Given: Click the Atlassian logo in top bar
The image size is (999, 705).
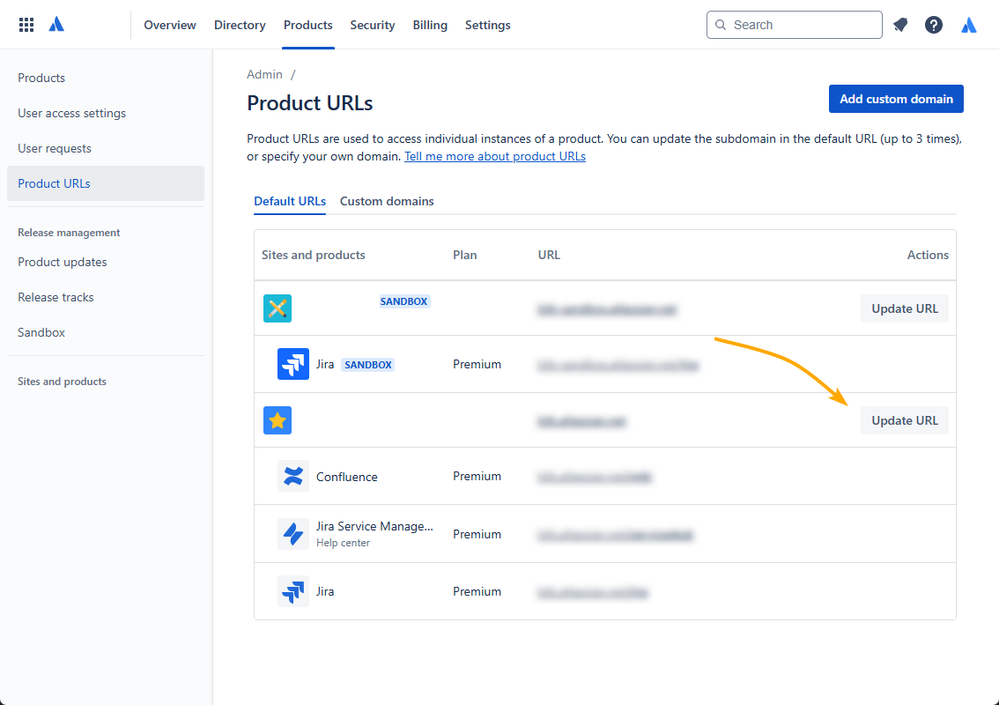Looking at the screenshot, I should (57, 25).
